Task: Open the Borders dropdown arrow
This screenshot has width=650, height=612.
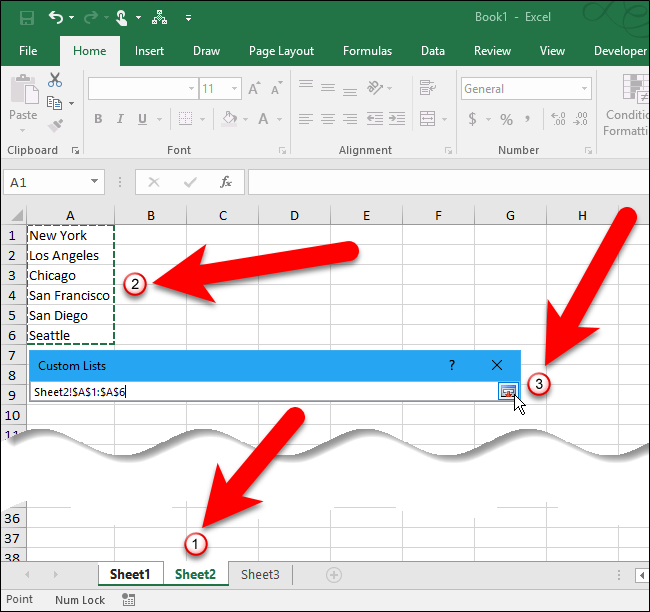Action: click(202, 119)
